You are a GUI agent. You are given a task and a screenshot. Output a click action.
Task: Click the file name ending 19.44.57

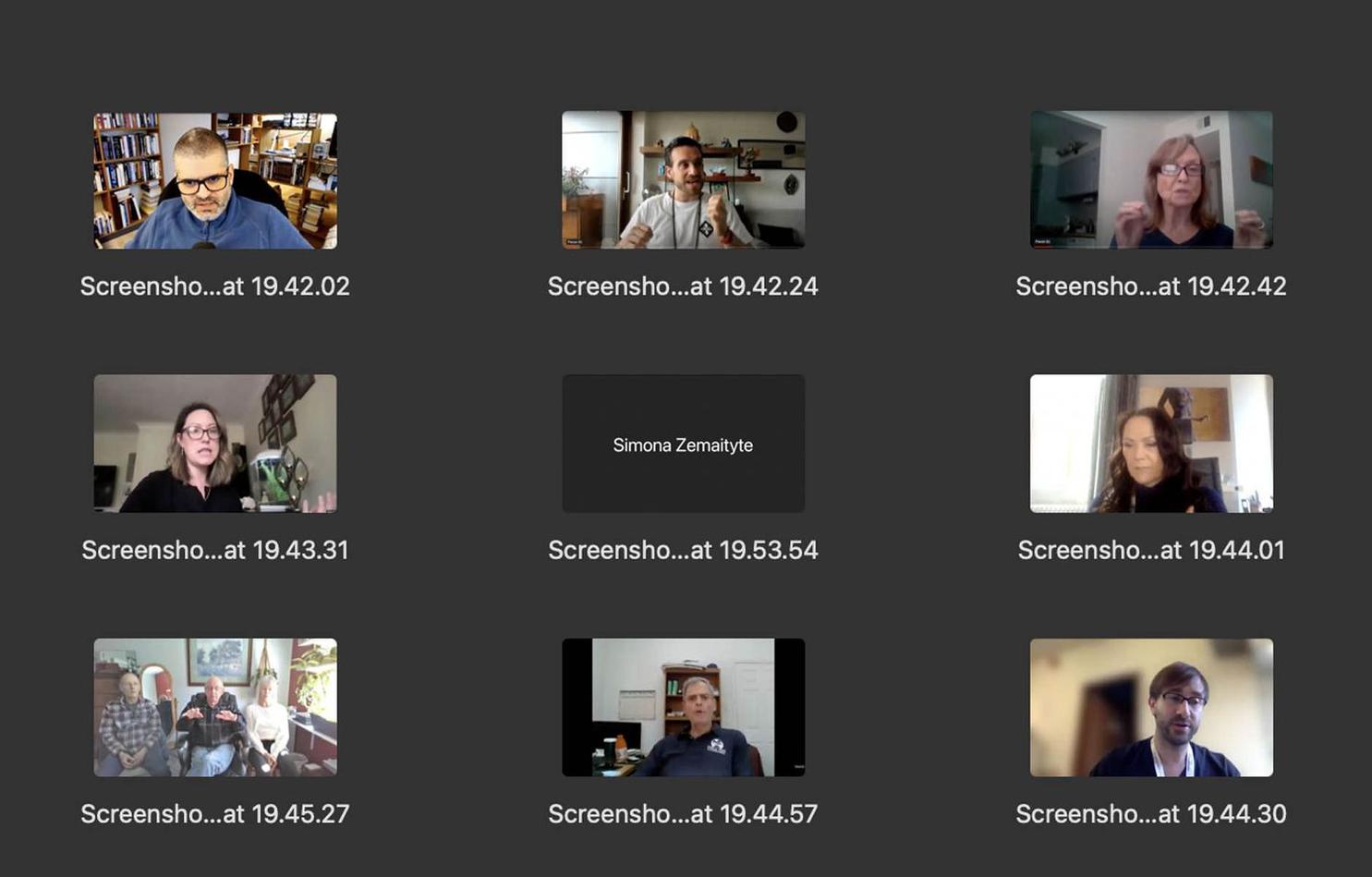coord(683,814)
